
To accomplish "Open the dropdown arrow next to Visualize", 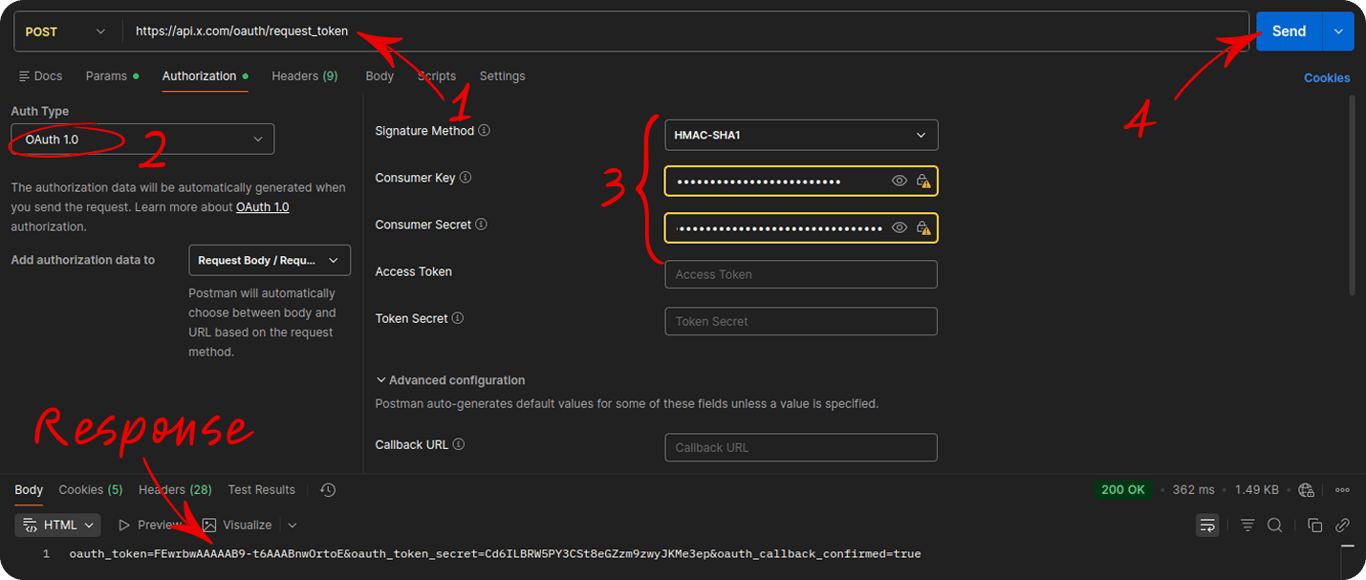I will click(292, 525).
